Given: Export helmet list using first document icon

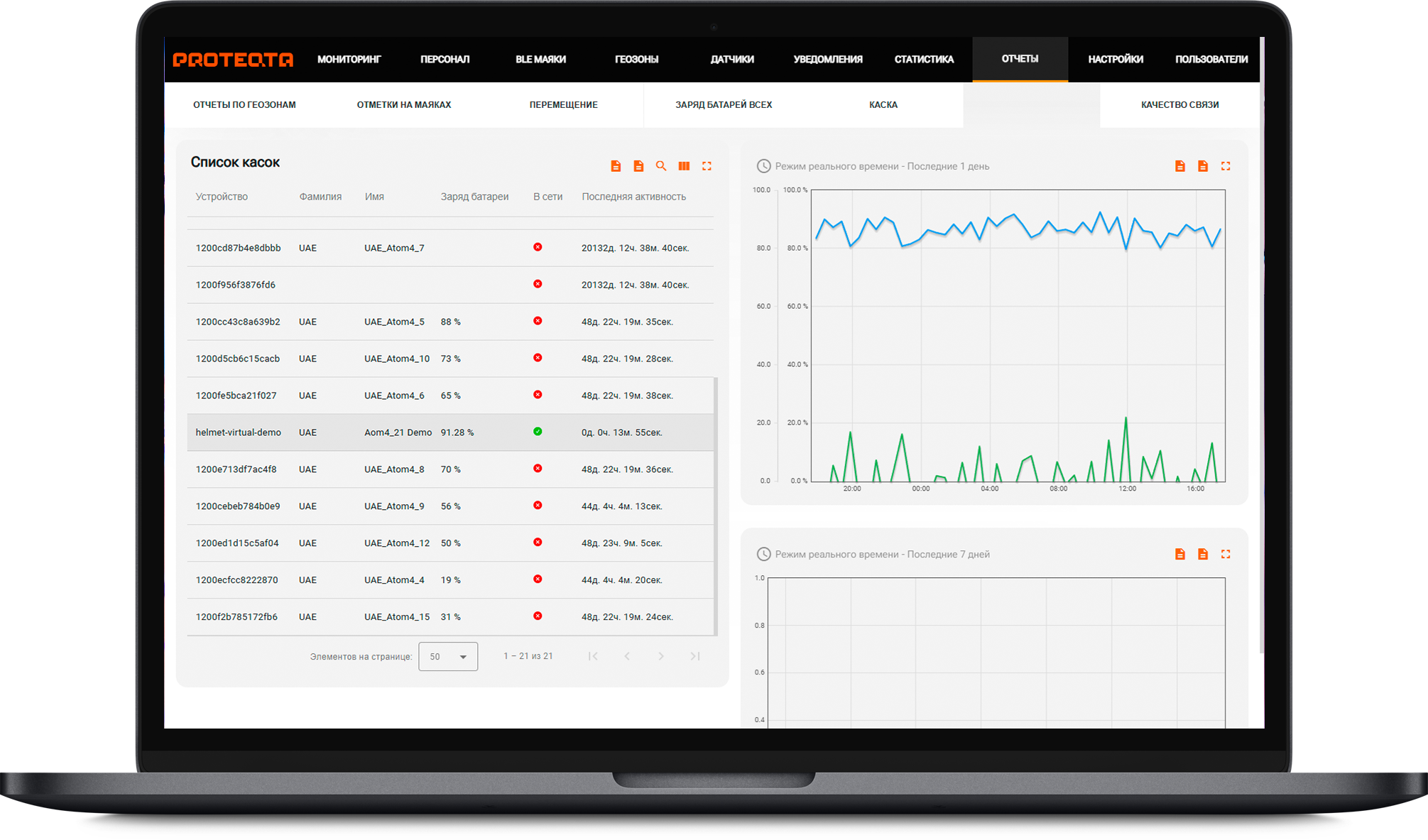Looking at the screenshot, I should (616, 165).
